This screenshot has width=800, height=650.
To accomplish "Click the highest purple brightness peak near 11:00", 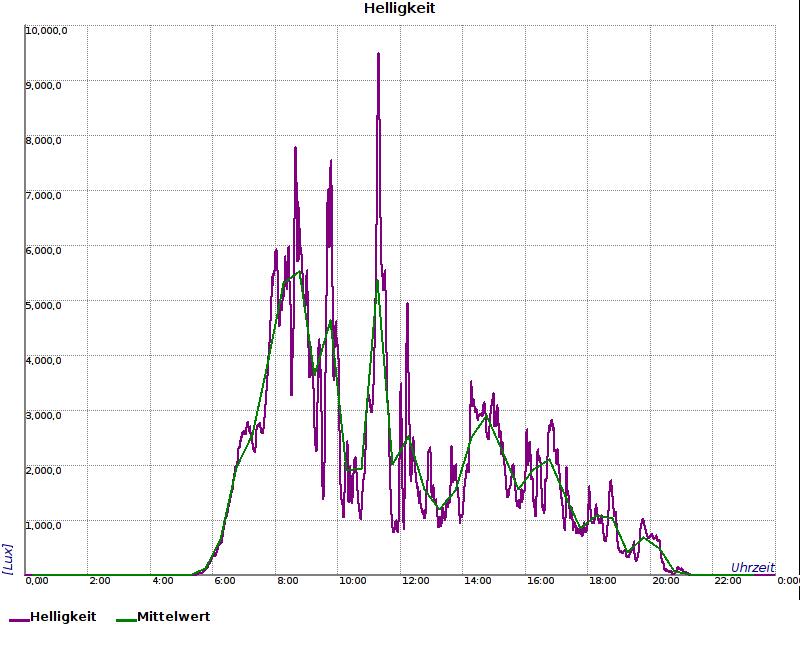I will click(x=378, y=54).
